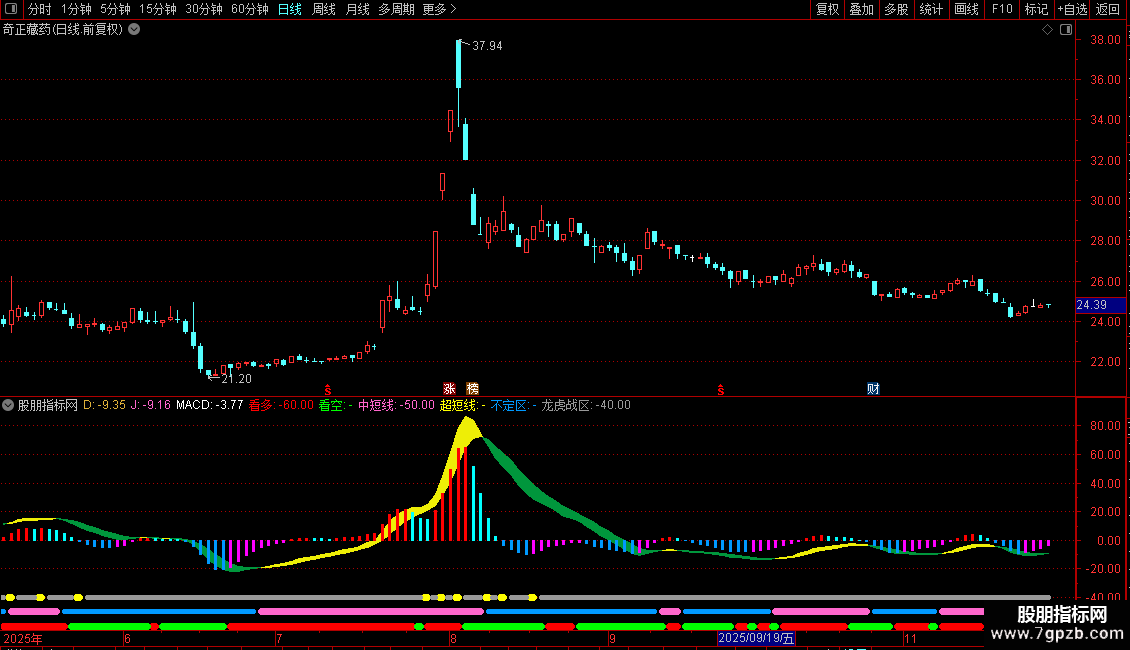This screenshot has width=1130, height=650.
Task: Click the 不定区 indicator label
Action: point(509,406)
